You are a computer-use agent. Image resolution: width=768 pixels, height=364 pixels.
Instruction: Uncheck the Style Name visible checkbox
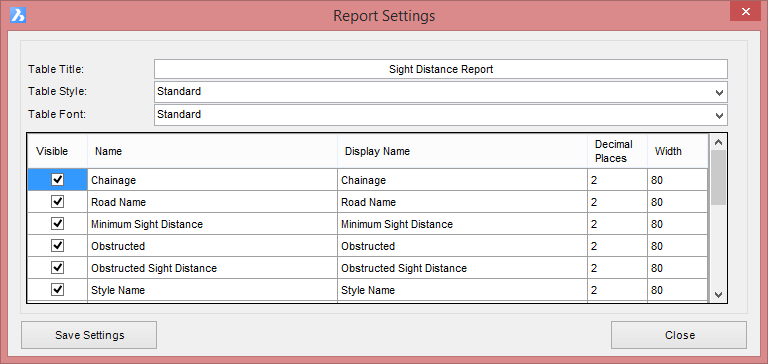click(58, 290)
